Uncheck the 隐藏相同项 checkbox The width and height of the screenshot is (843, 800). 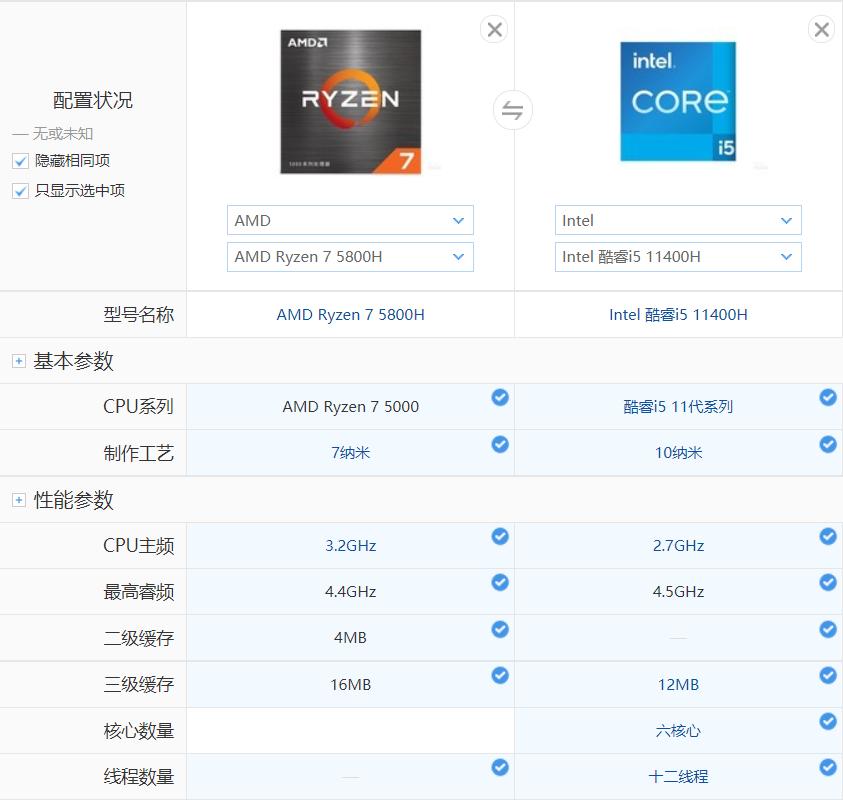click(21, 160)
